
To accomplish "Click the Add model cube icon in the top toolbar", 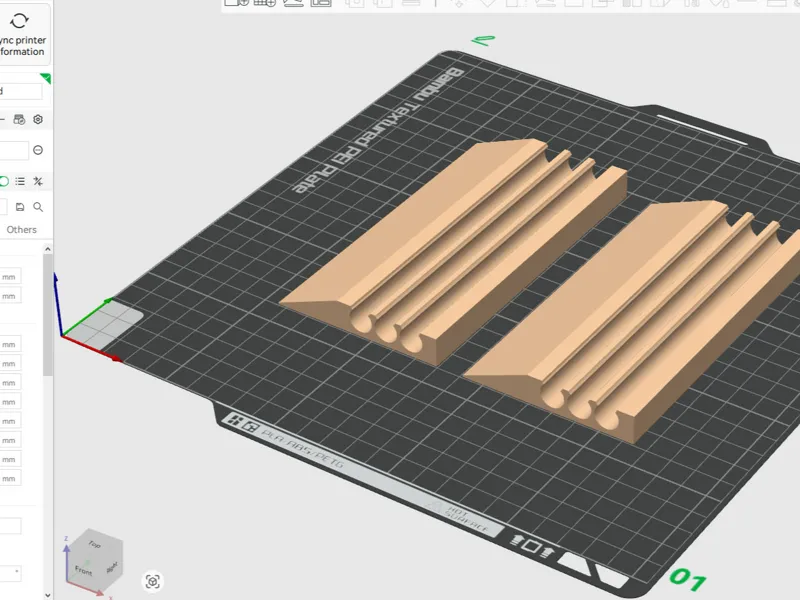I will click(x=237, y=3).
